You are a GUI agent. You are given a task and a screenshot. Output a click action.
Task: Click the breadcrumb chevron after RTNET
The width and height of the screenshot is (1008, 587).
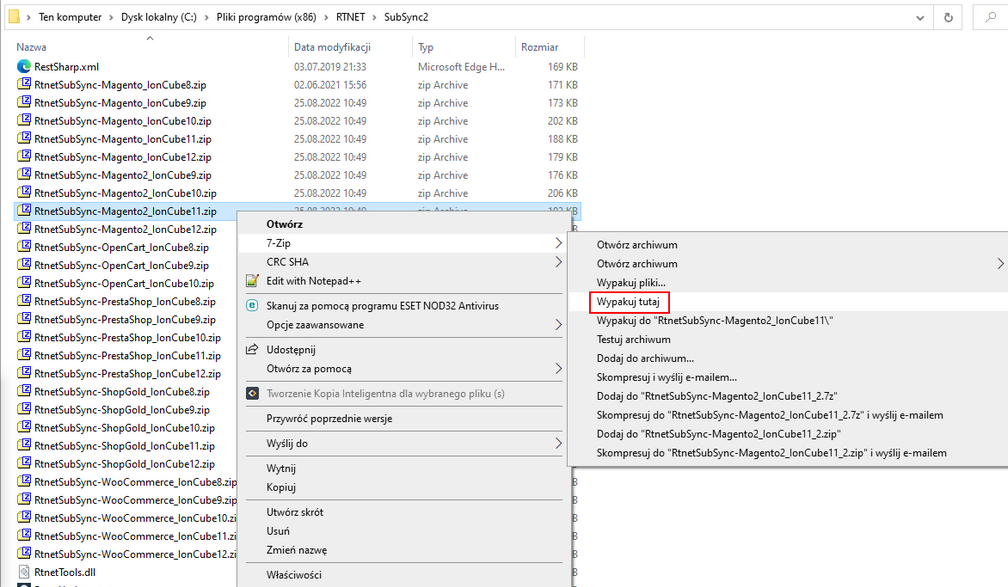[375, 17]
